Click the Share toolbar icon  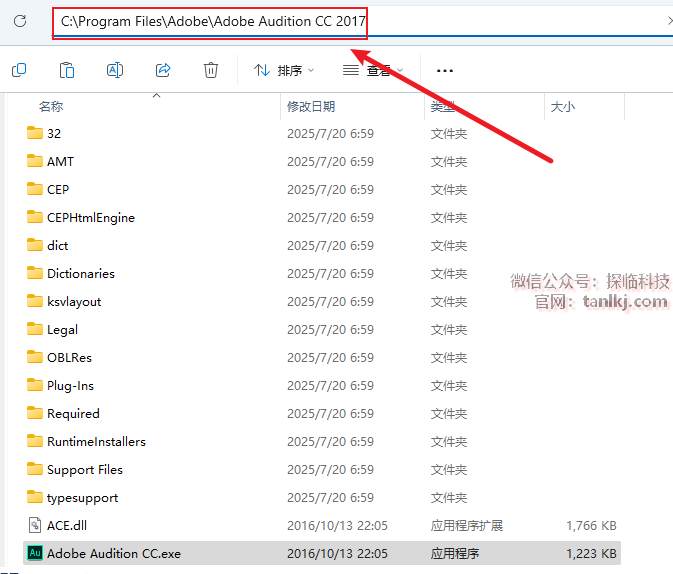tap(163, 70)
